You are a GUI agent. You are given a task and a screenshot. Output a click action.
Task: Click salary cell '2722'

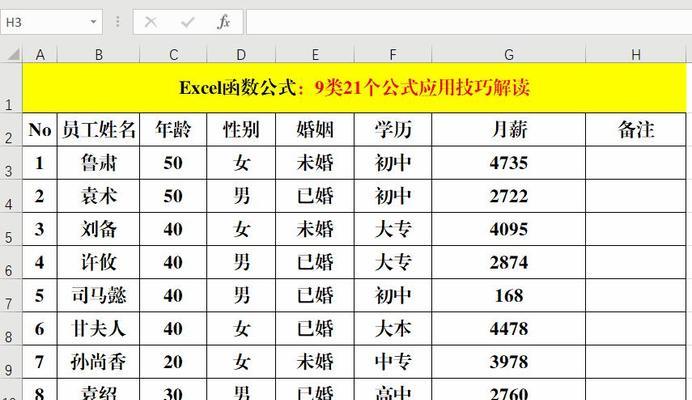pos(508,196)
